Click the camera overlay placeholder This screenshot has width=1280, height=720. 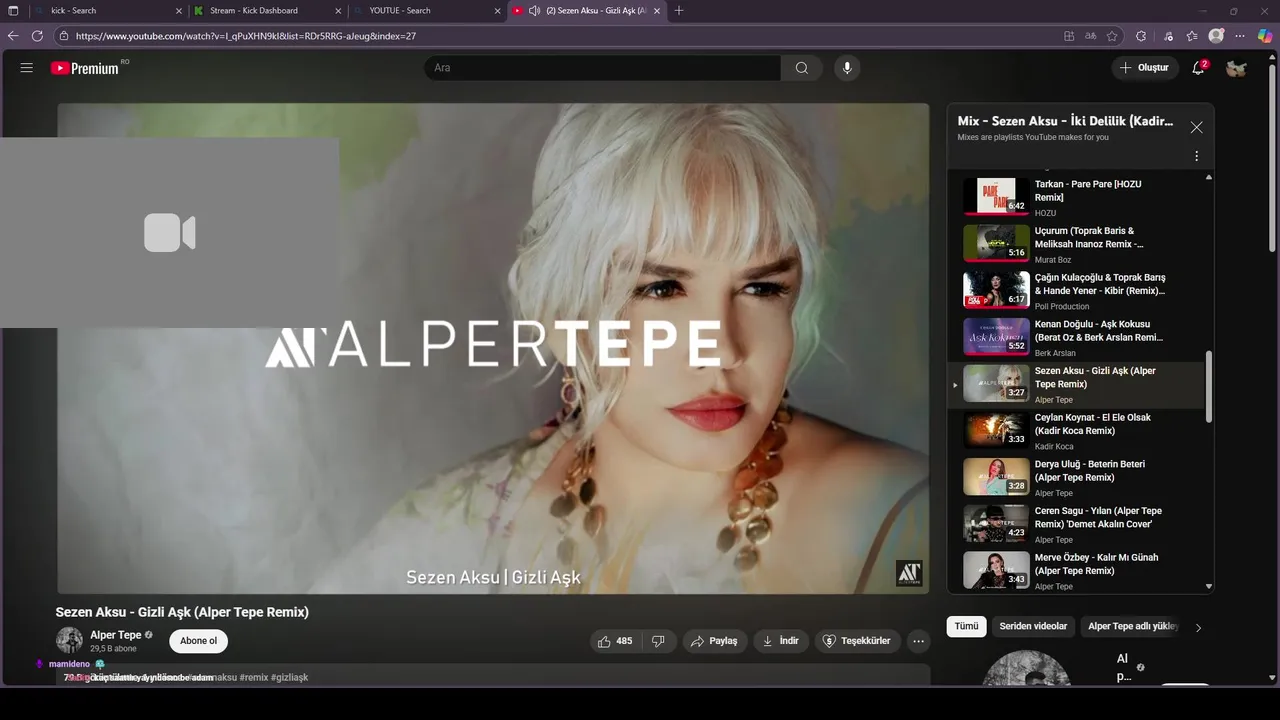point(169,233)
